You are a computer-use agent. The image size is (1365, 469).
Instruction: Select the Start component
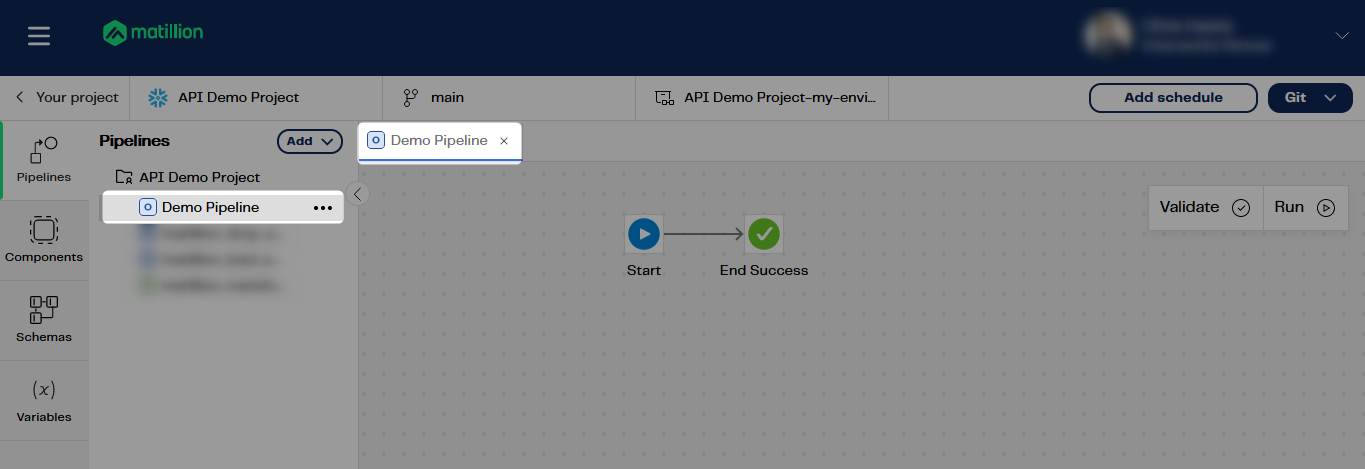point(644,234)
